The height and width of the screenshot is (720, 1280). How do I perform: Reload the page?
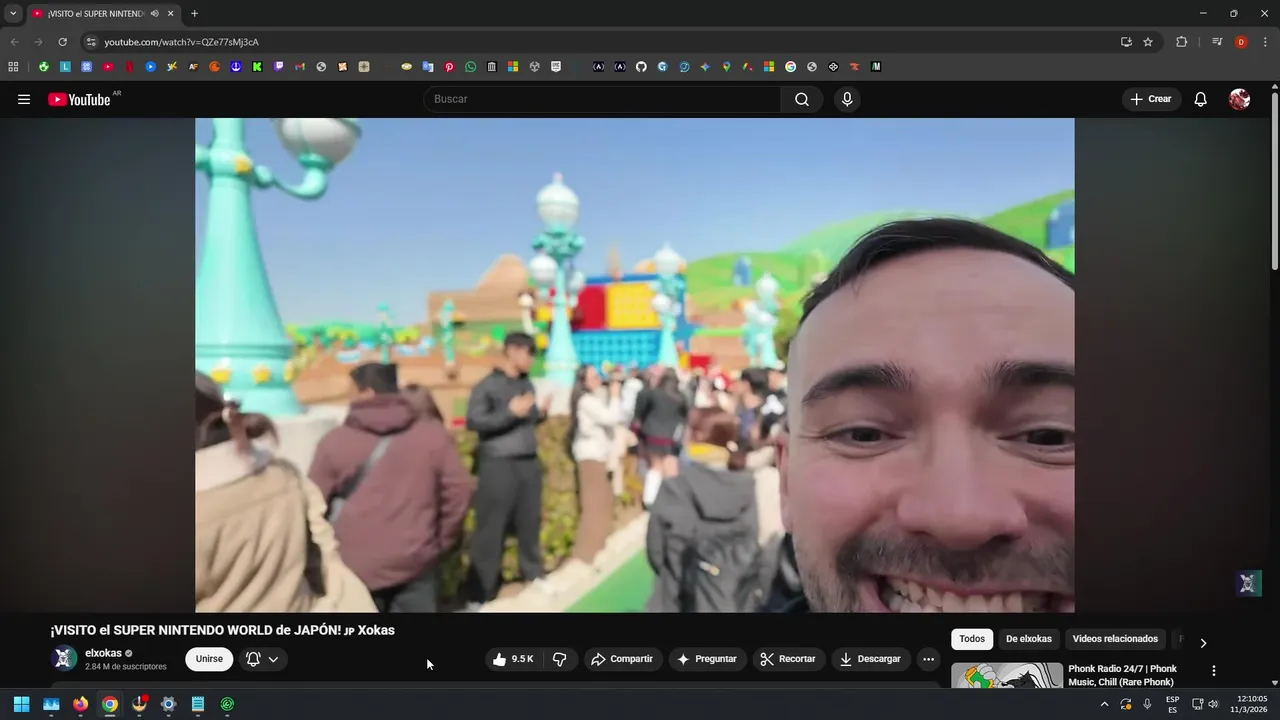[x=62, y=42]
